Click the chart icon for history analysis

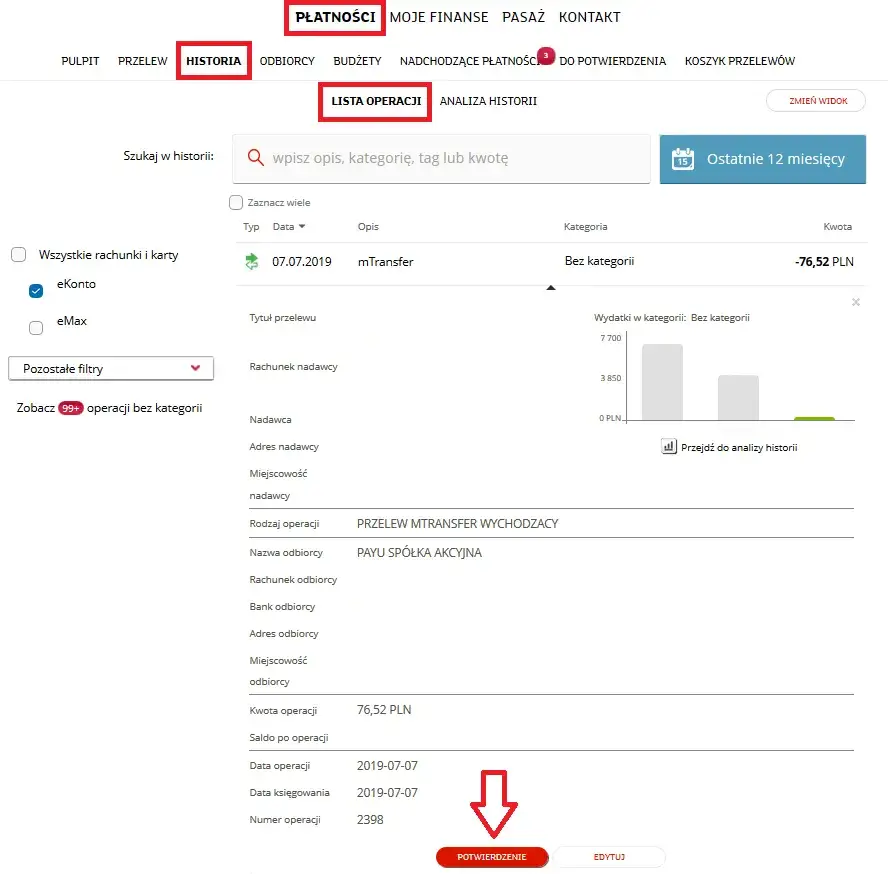pos(668,446)
